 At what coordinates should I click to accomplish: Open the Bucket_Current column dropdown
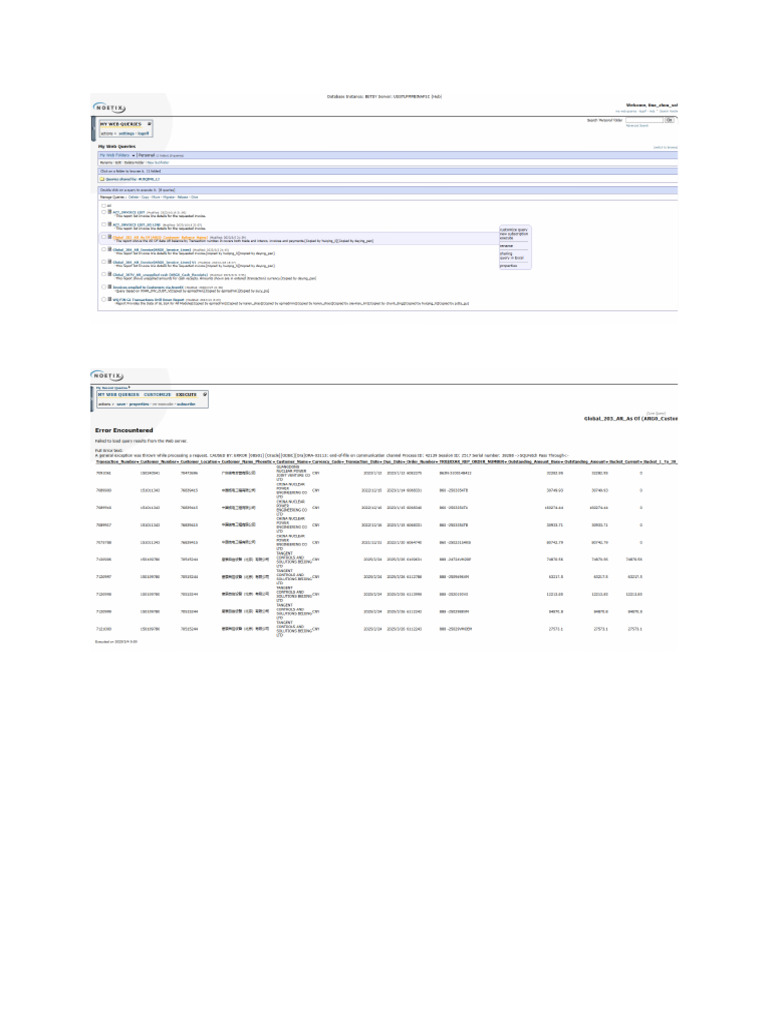pos(641,462)
